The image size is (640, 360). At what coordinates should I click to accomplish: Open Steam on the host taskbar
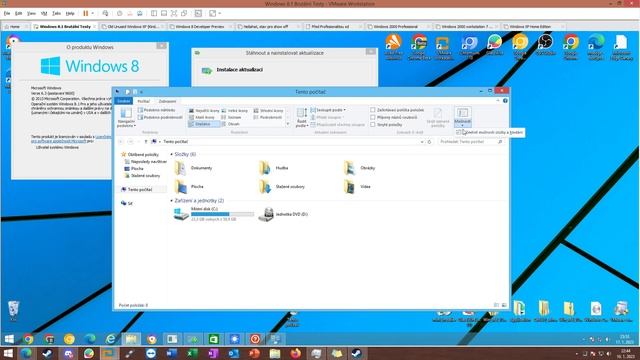[x=47, y=353]
